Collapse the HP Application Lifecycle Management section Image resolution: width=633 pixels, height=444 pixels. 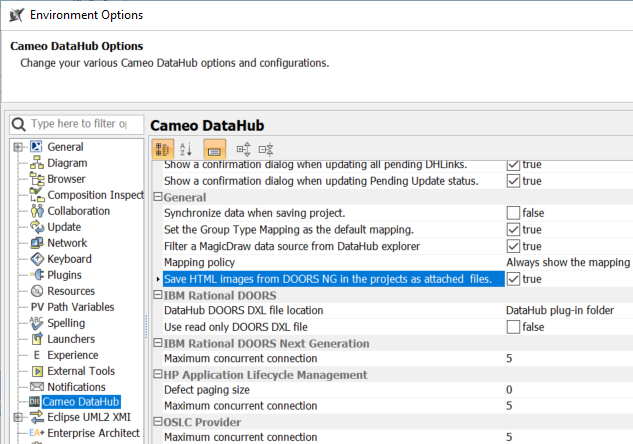click(x=156, y=373)
